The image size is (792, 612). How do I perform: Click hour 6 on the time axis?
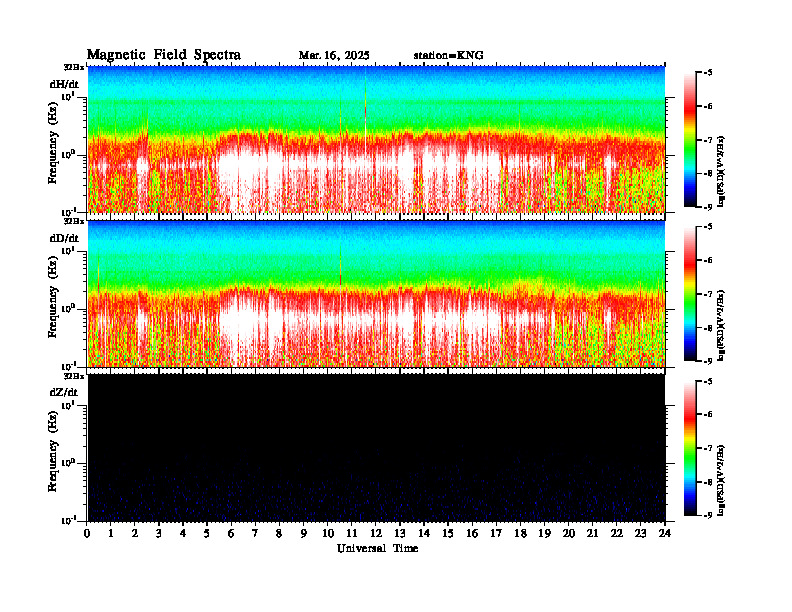pos(231,534)
